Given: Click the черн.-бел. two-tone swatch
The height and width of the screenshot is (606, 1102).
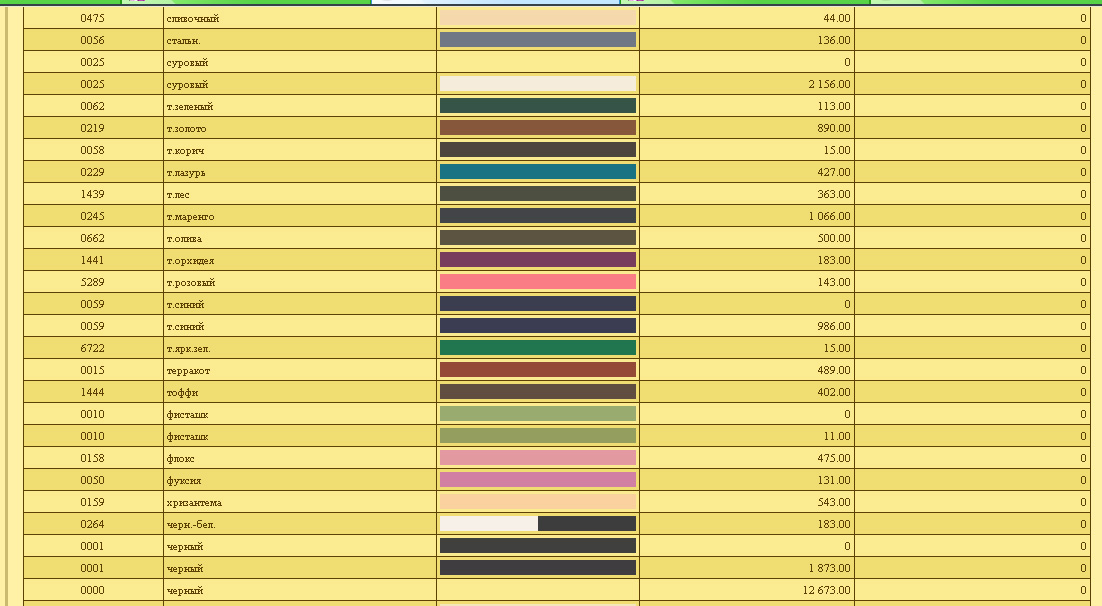Looking at the screenshot, I should (x=538, y=524).
